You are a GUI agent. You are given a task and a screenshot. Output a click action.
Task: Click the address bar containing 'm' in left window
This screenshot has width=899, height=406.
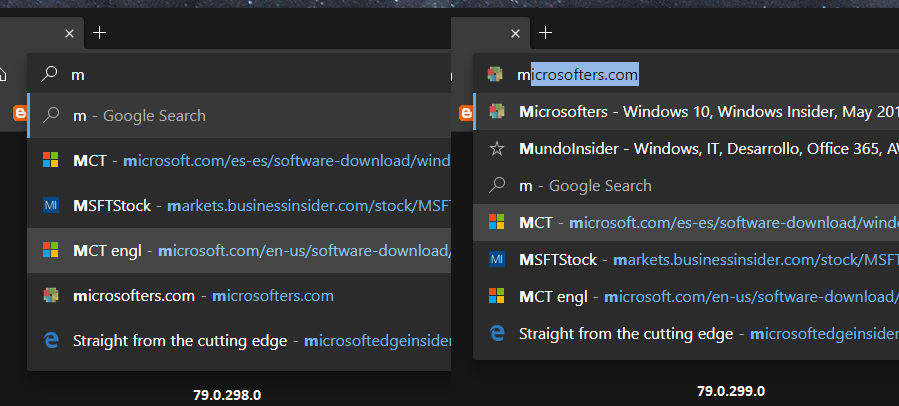click(x=239, y=73)
